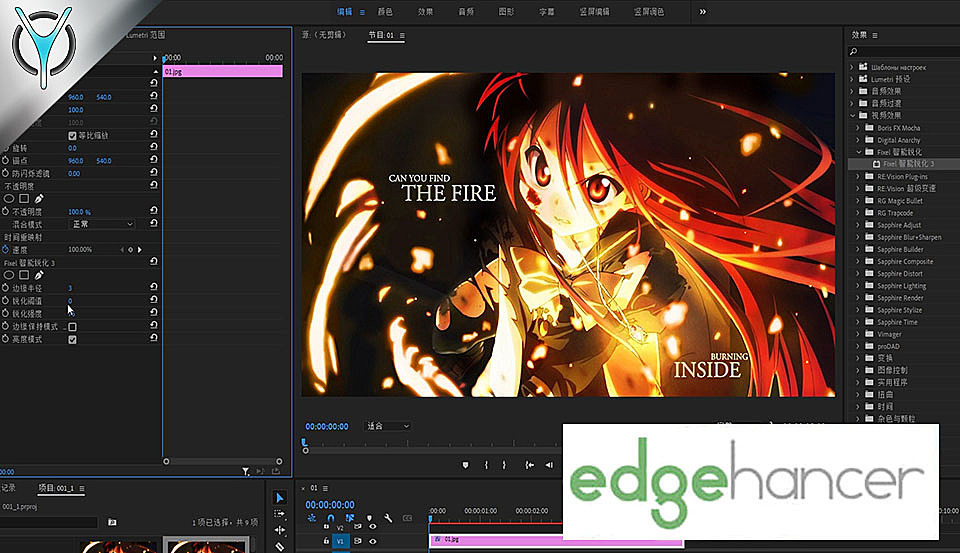Toggle insert sequences as nests icon
The width and height of the screenshot is (960, 553).
coord(312,518)
